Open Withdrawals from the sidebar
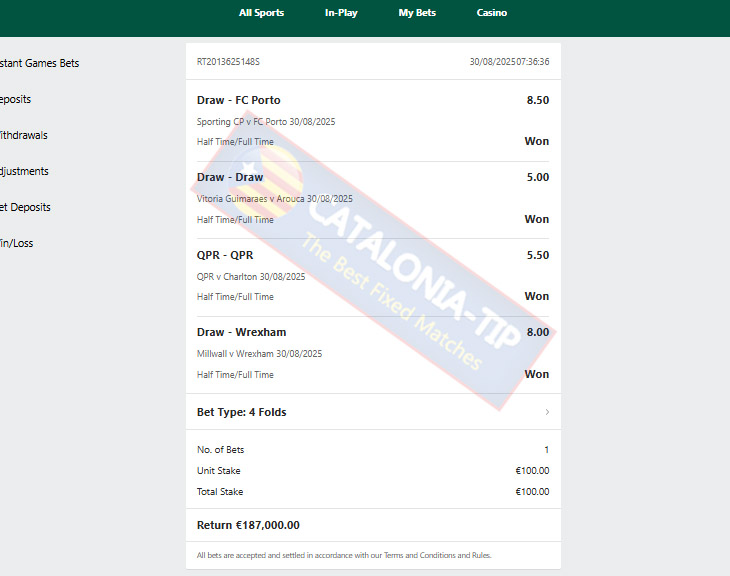 24,136
